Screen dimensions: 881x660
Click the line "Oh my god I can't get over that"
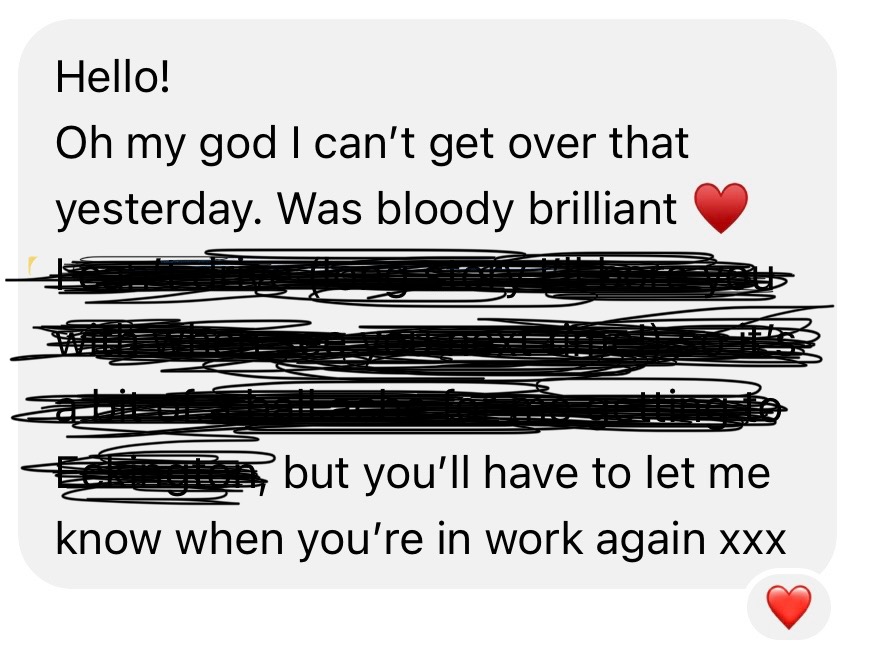point(372,143)
